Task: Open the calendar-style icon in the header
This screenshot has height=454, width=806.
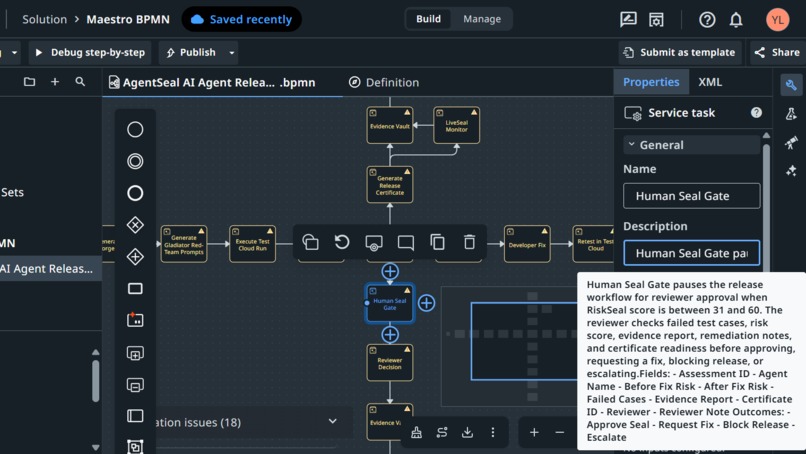Action: [x=656, y=20]
